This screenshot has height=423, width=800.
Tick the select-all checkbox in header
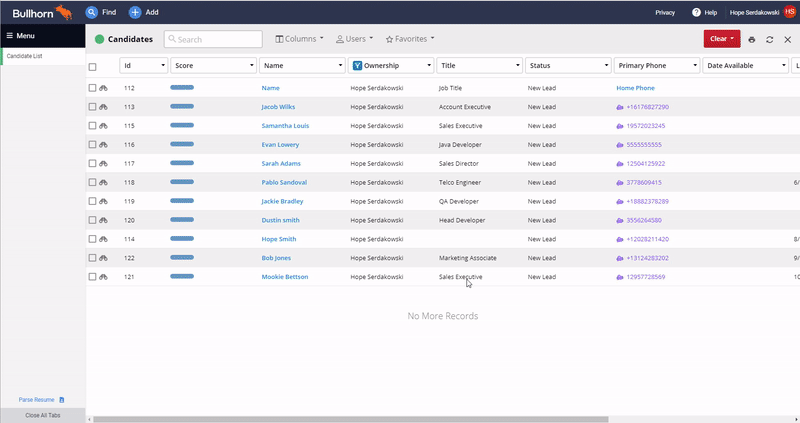click(93, 66)
